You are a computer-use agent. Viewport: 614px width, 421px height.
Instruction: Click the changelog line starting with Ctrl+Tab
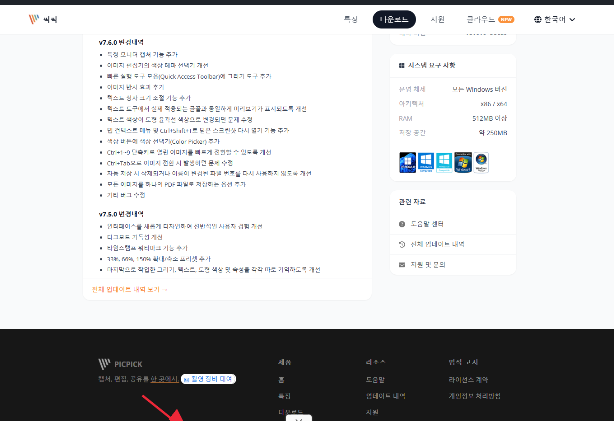click(170, 163)
